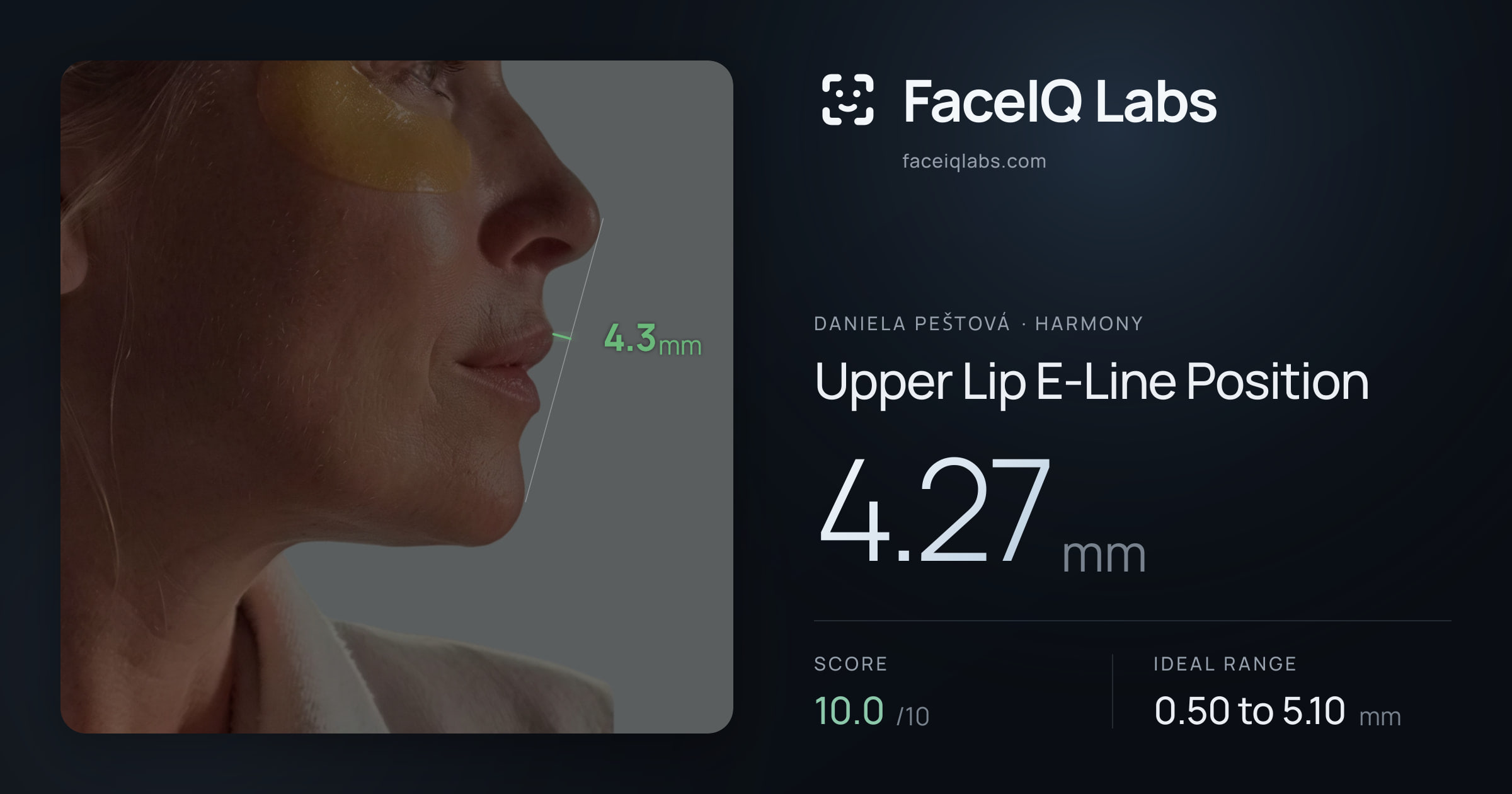Click the /10 score denominator

coord(912,716)
